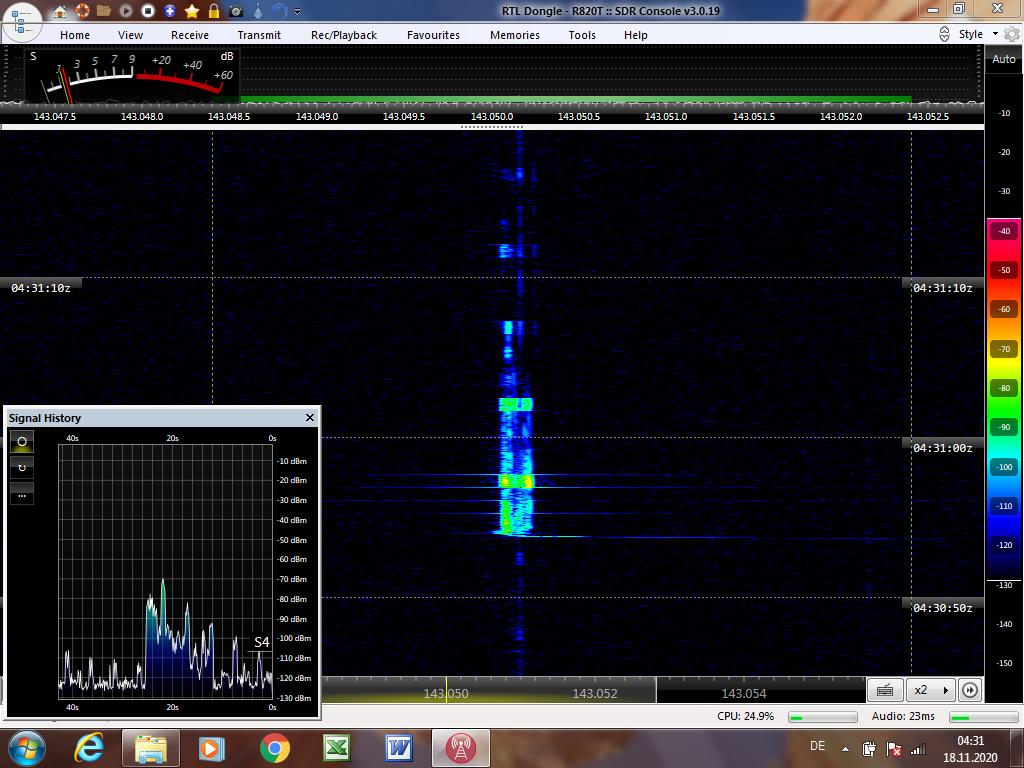This screenshot has width=1024, height=768.
Task: Close the Signal History panel
Action: [x=310, y=417]
